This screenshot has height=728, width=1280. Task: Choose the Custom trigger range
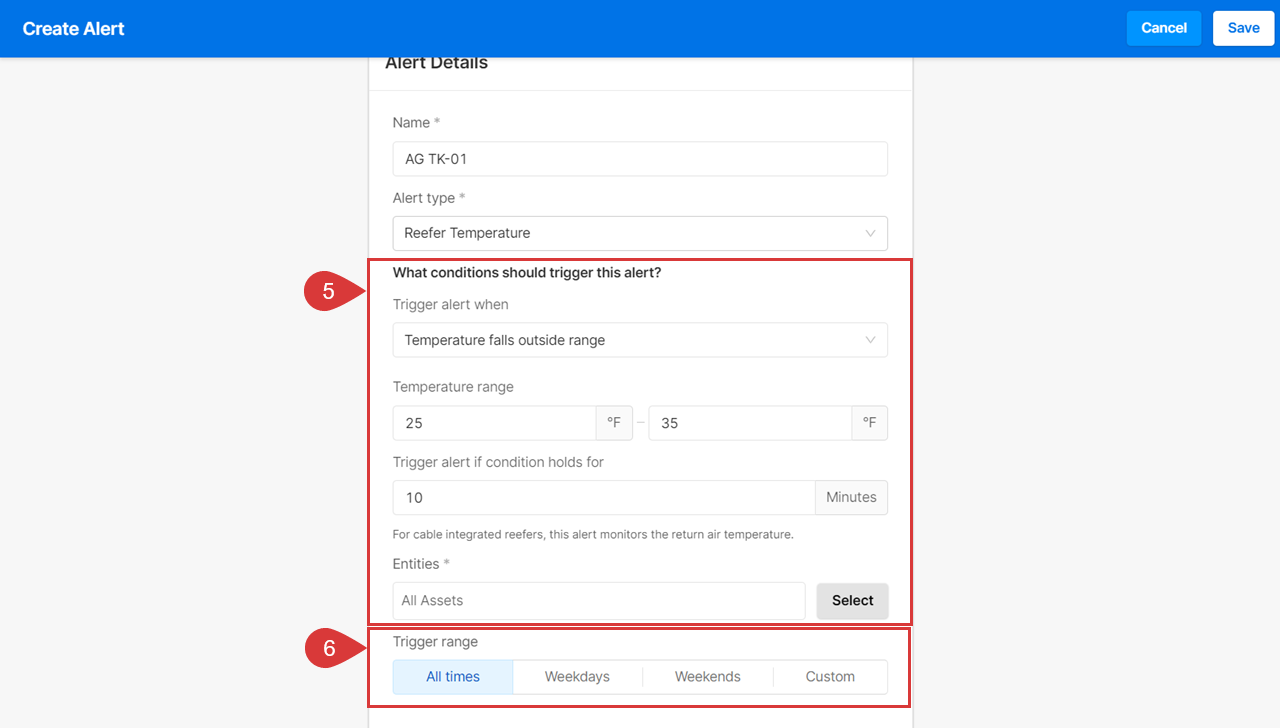coord(830,677)
